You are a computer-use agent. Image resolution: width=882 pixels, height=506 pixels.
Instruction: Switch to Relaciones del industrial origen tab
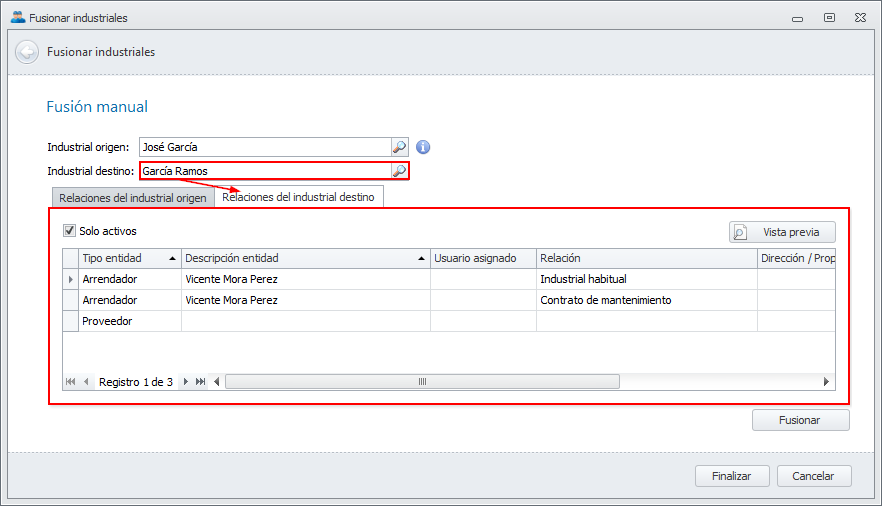click(132, 197)
